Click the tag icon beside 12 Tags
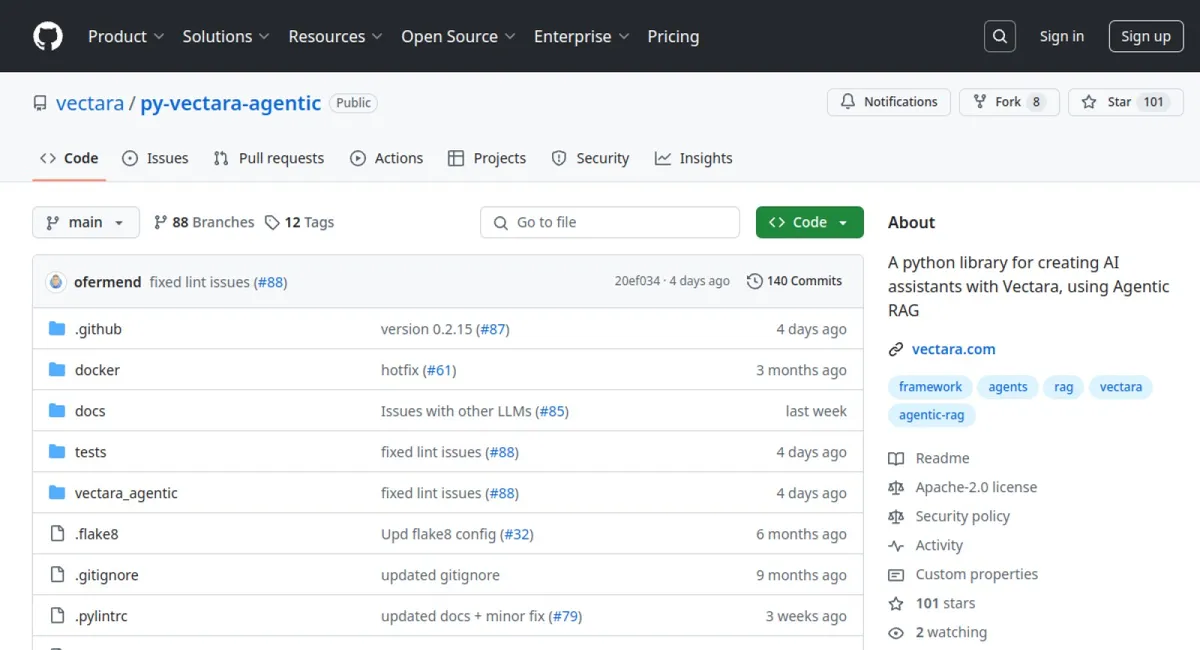The image size is (1200, 650). click(272, 222)
